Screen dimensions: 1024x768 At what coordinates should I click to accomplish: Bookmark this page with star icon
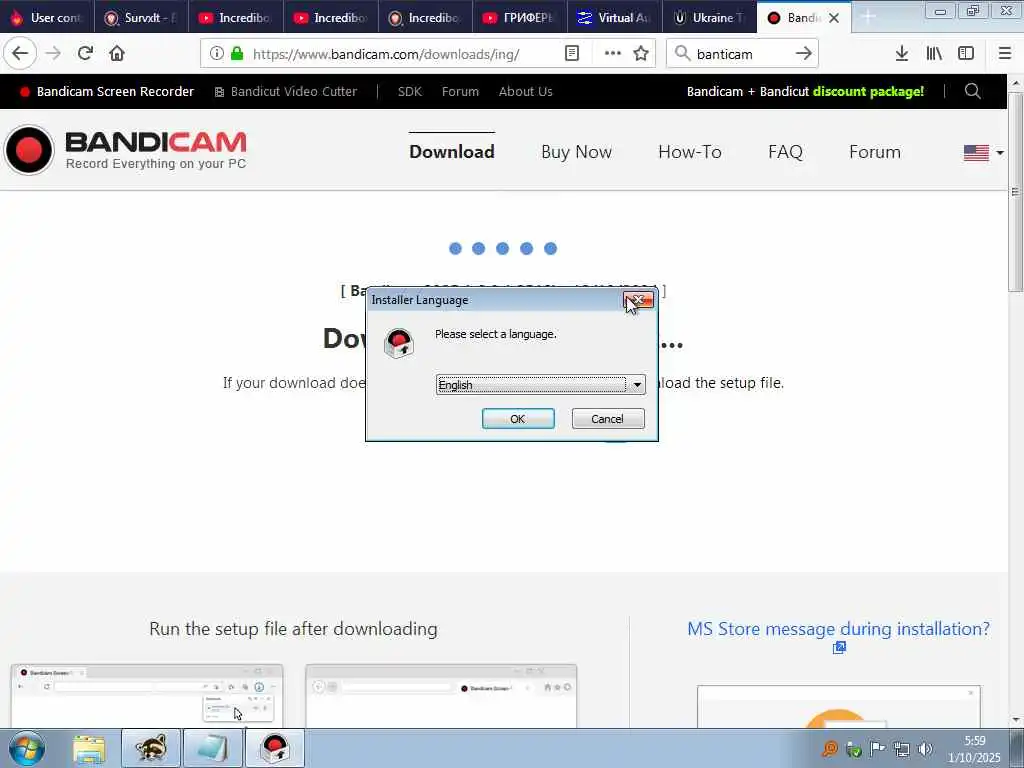pos(641,54)
